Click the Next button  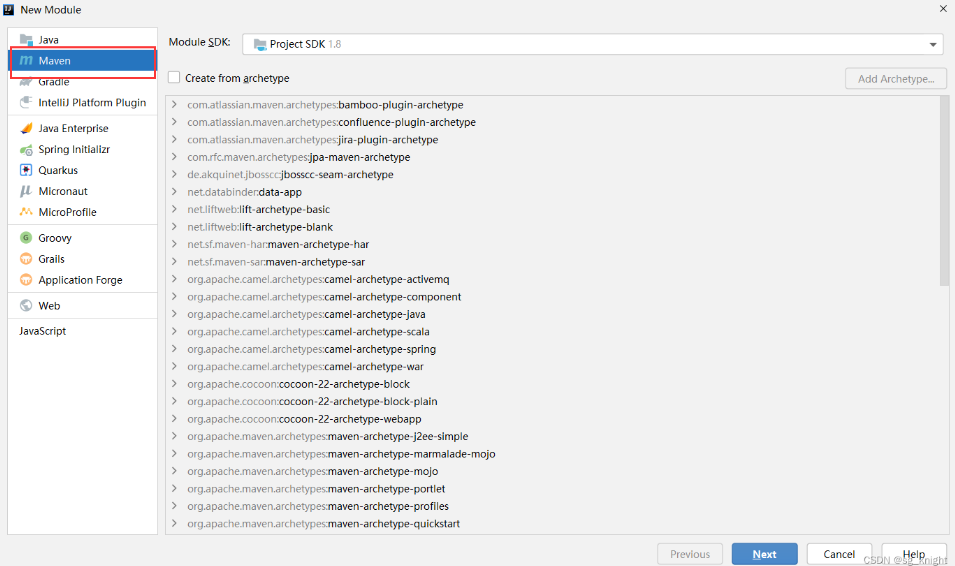(x=764, y=554)
